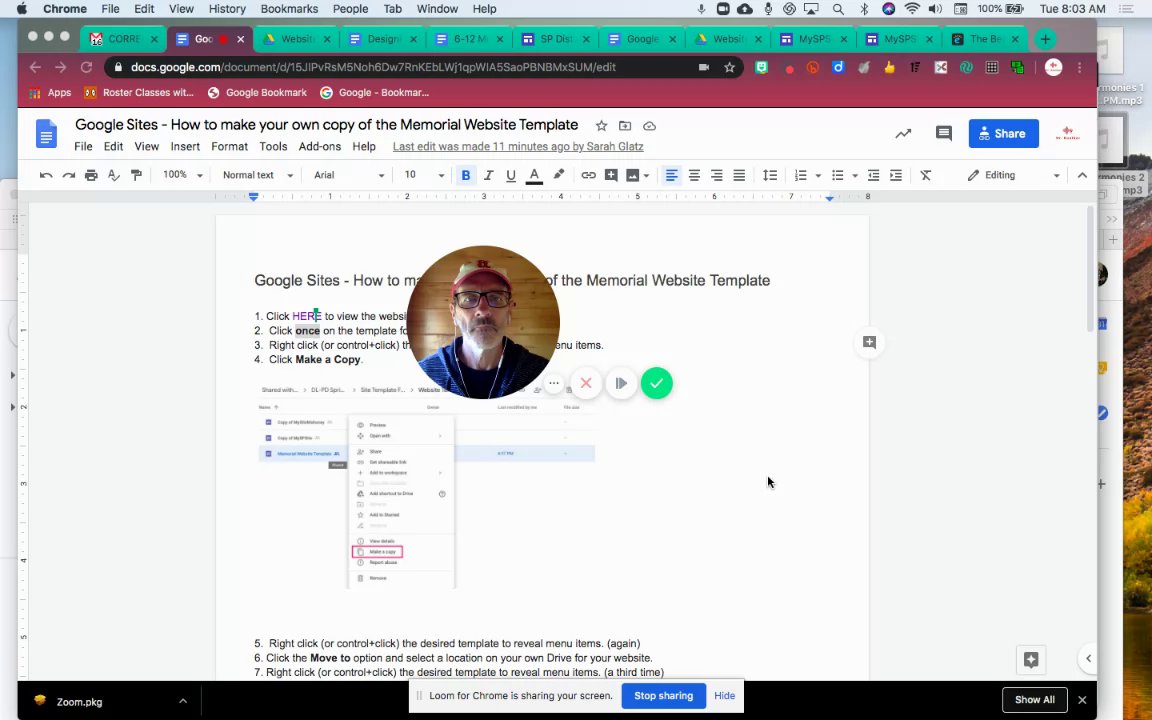This screenshot has height=720, width=1152.
Task: Click the Redo icon in Docs toolbar
Action: [68, 175]
